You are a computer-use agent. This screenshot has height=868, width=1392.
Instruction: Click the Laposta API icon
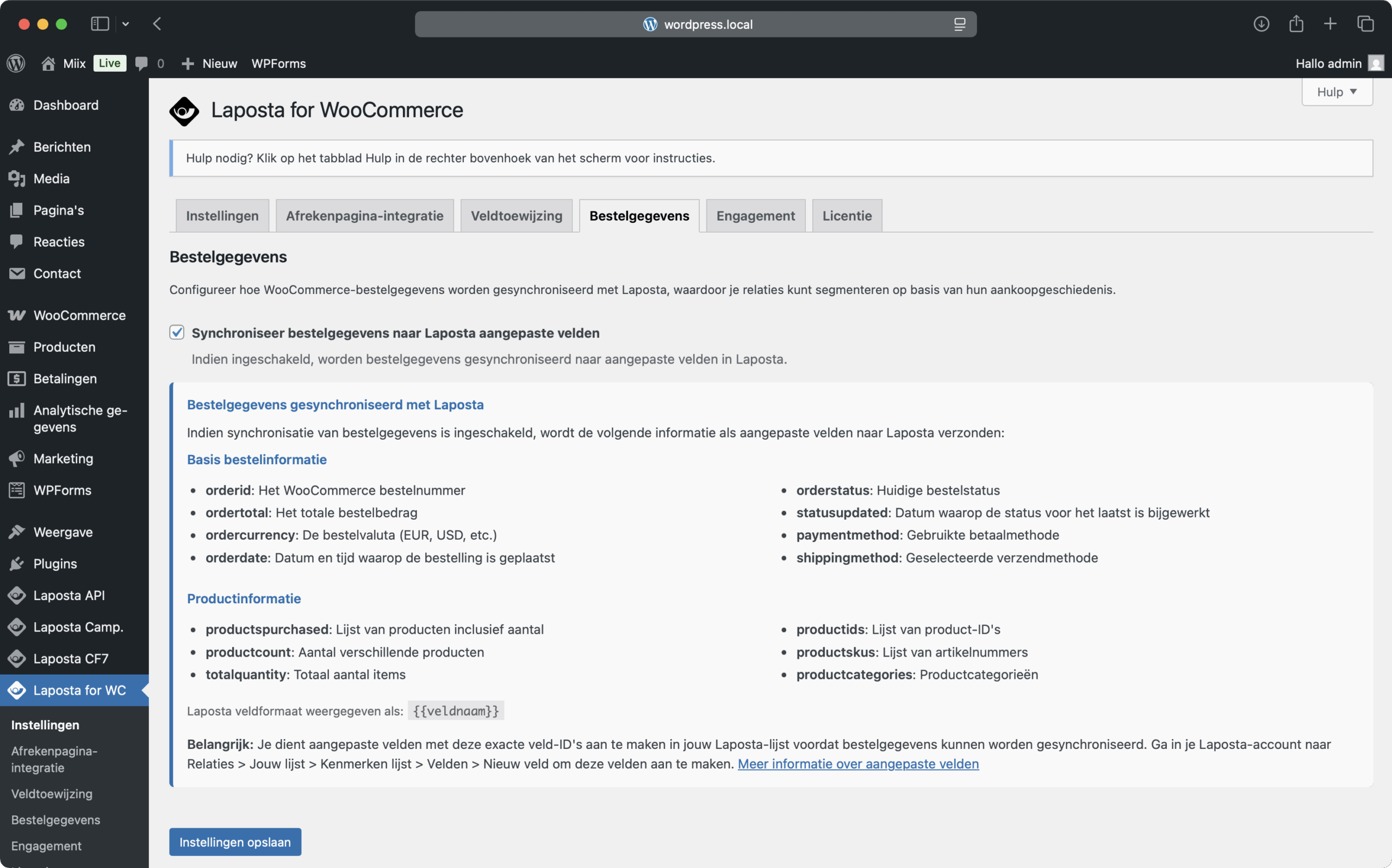pyautogui.click(x=17, y=595)
